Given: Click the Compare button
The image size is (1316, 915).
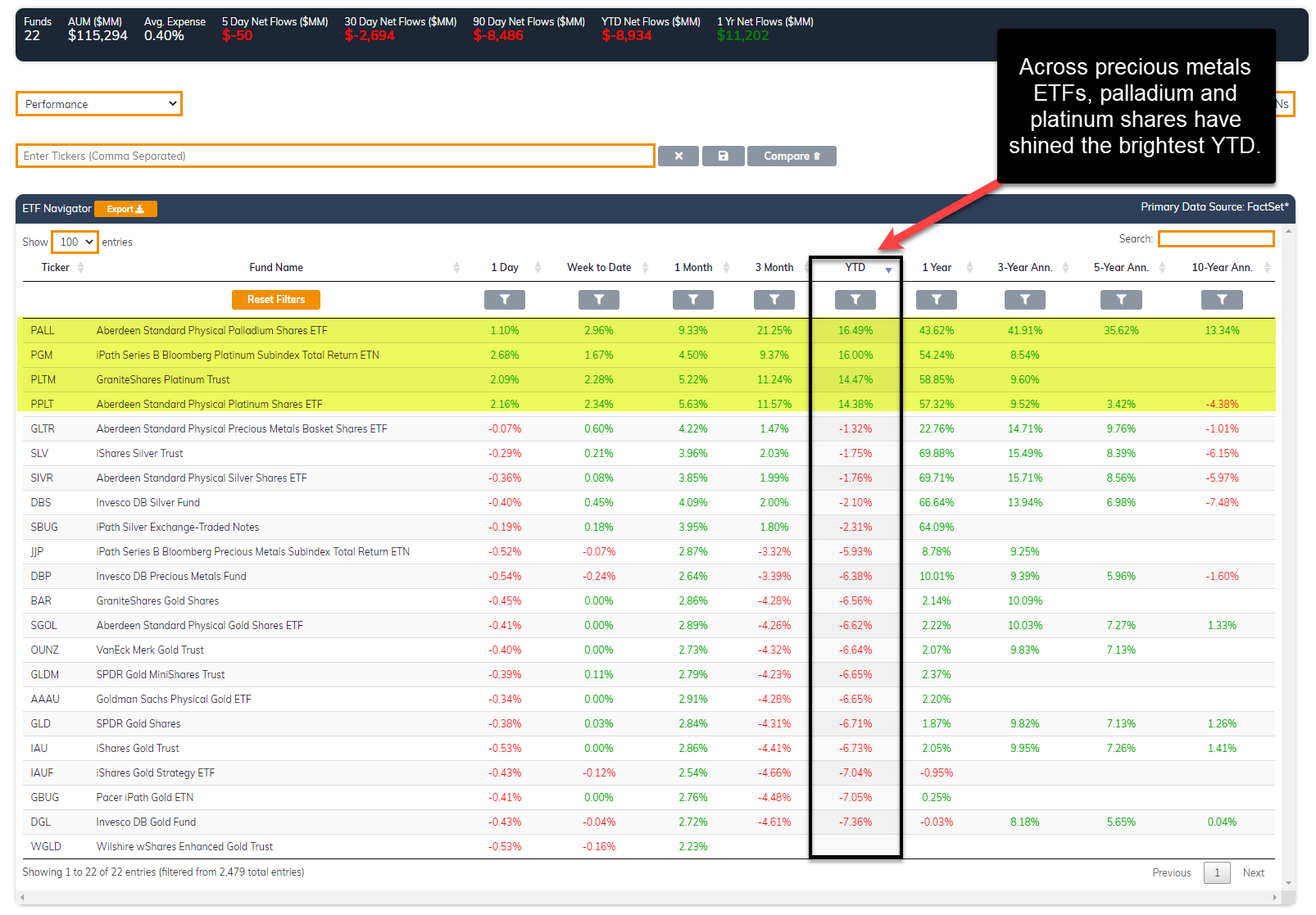Looking at the screenshot, I should (x=792, y=156).
